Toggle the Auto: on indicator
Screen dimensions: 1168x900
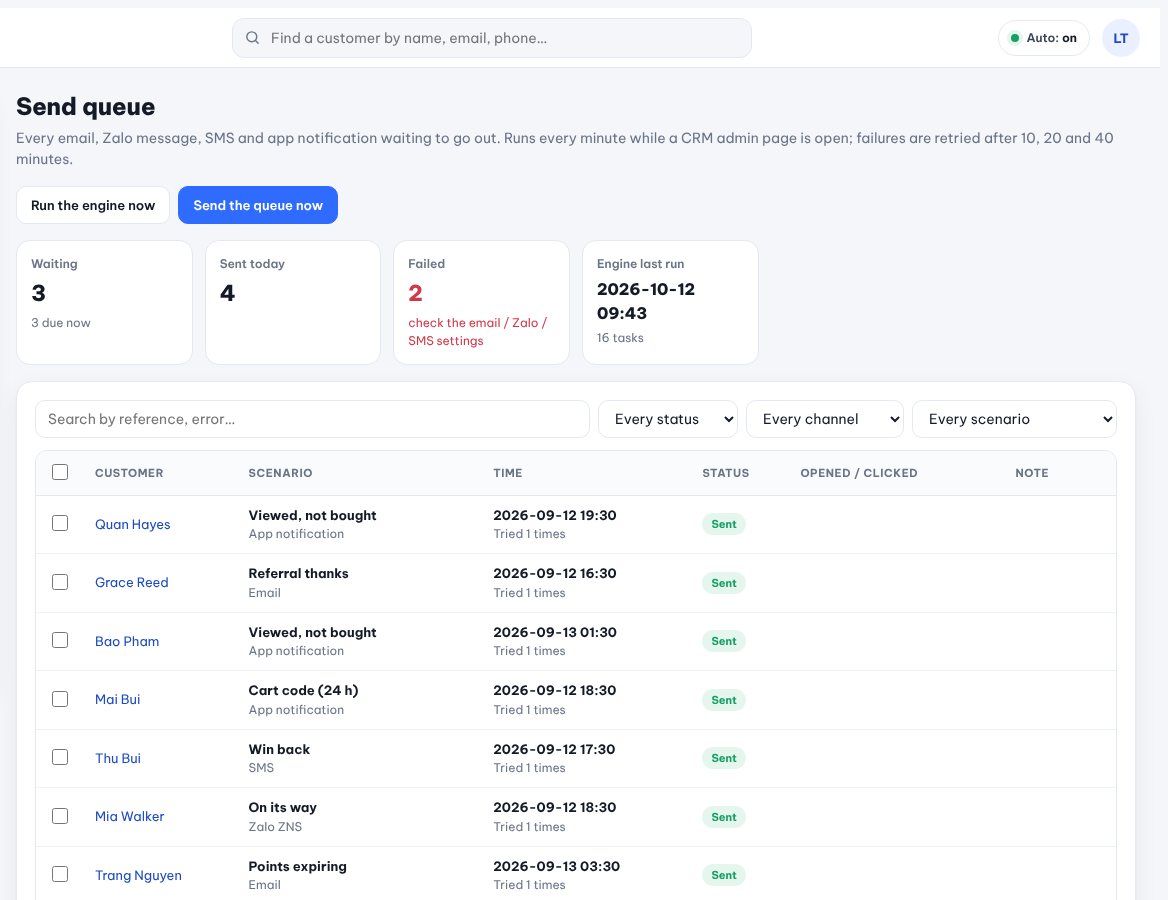pos(1043,38)
